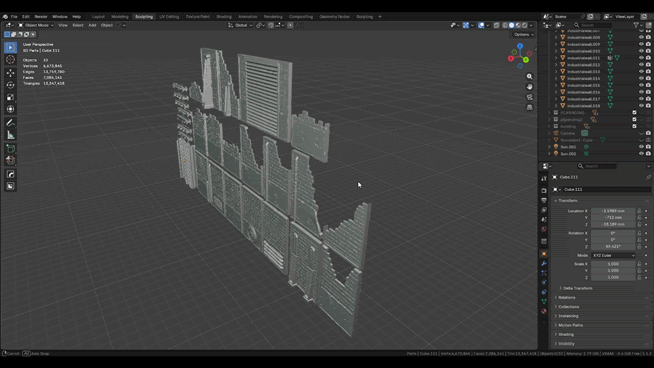Toggle Sun.002 render camera icon
Viewport: 654px width, 368px height.
point(648,154)
